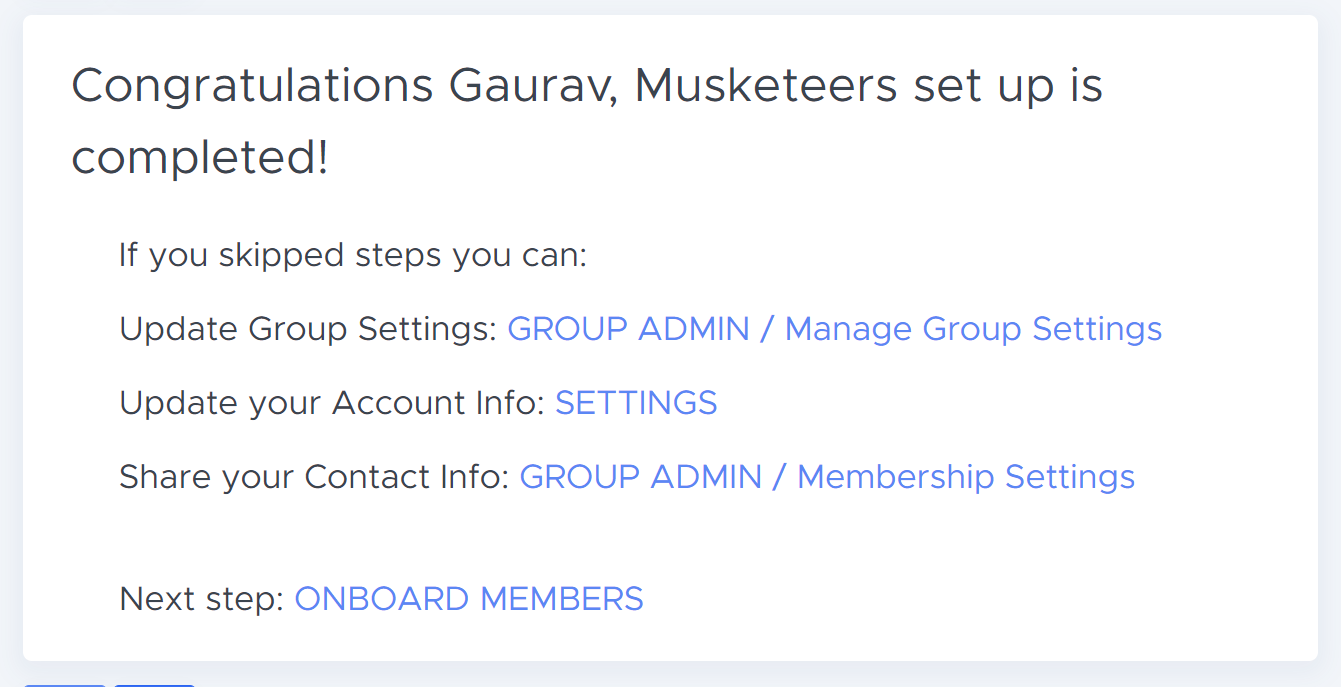Click the word "MEMBERS" in the ONBOARD MEMBERS link

562,599
